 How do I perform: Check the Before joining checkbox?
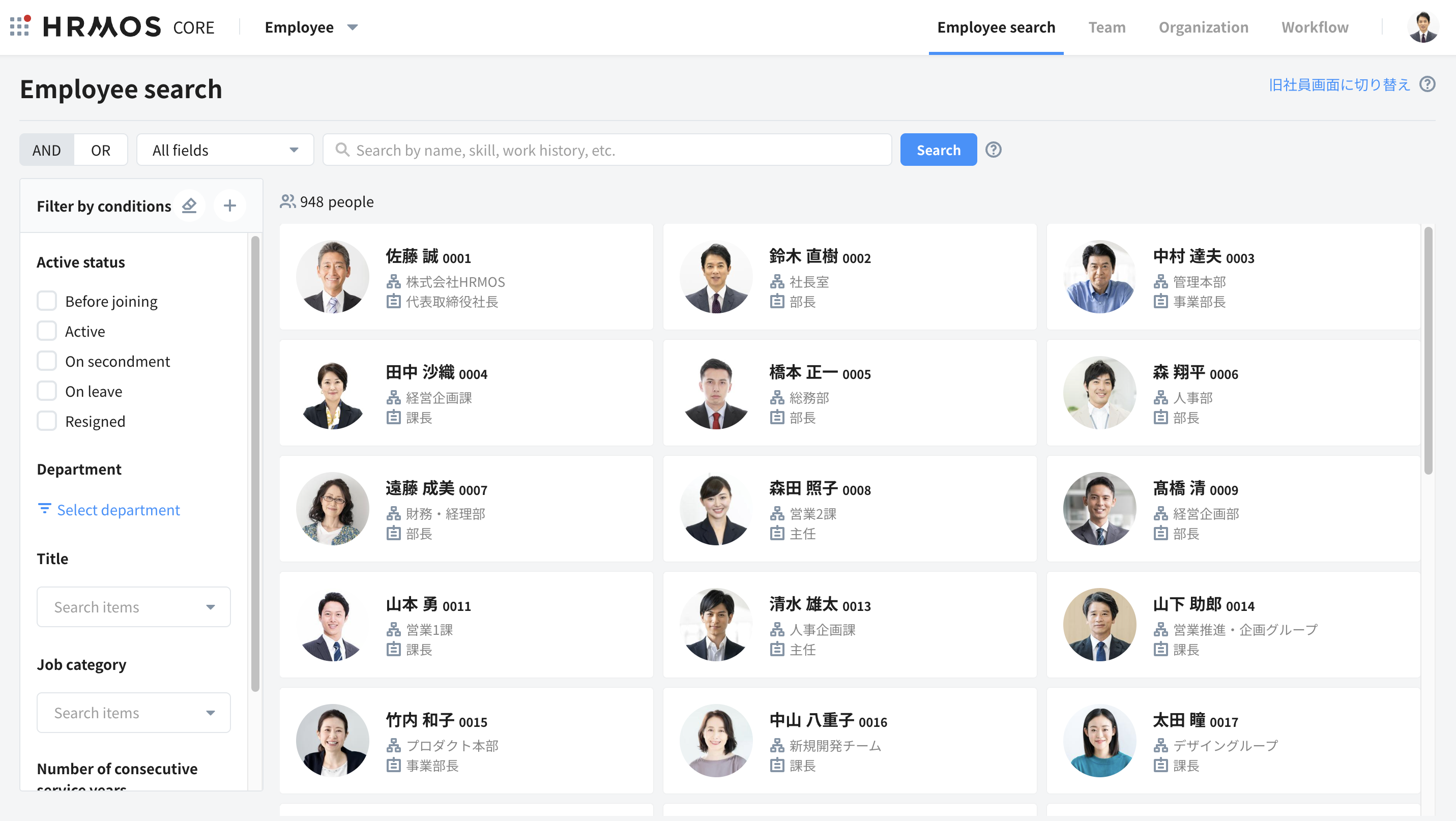coord(47,301)
